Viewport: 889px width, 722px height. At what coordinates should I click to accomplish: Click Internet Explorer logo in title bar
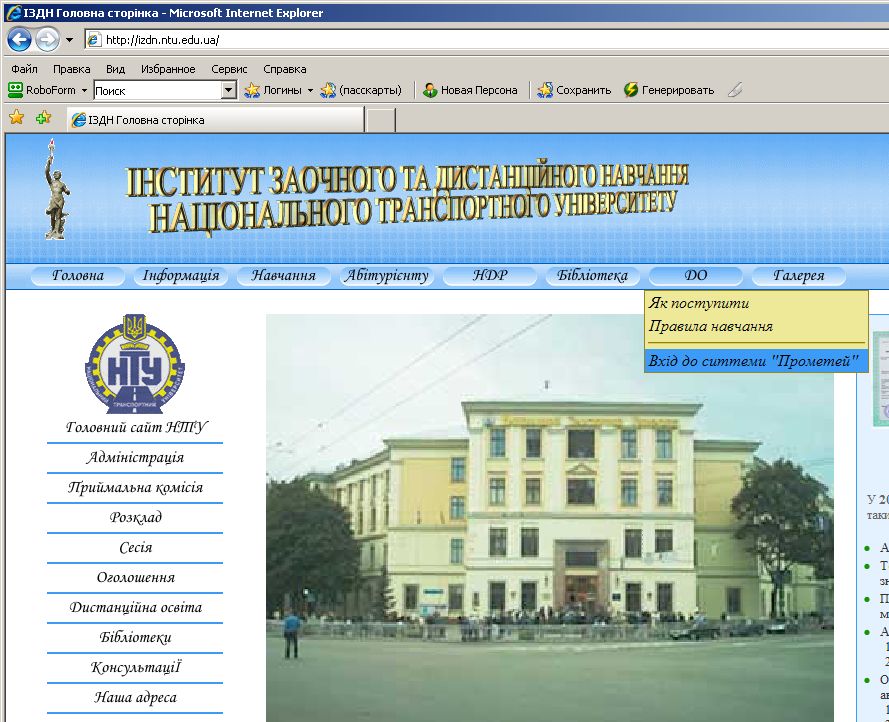pos(13,12)
